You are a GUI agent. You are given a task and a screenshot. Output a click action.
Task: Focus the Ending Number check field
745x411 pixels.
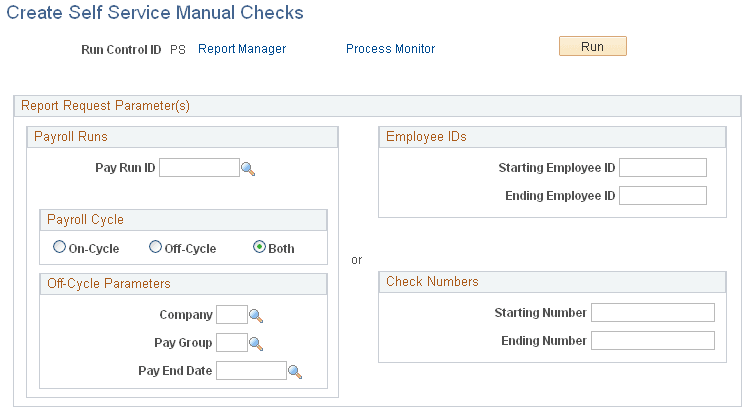click(653, 341)
